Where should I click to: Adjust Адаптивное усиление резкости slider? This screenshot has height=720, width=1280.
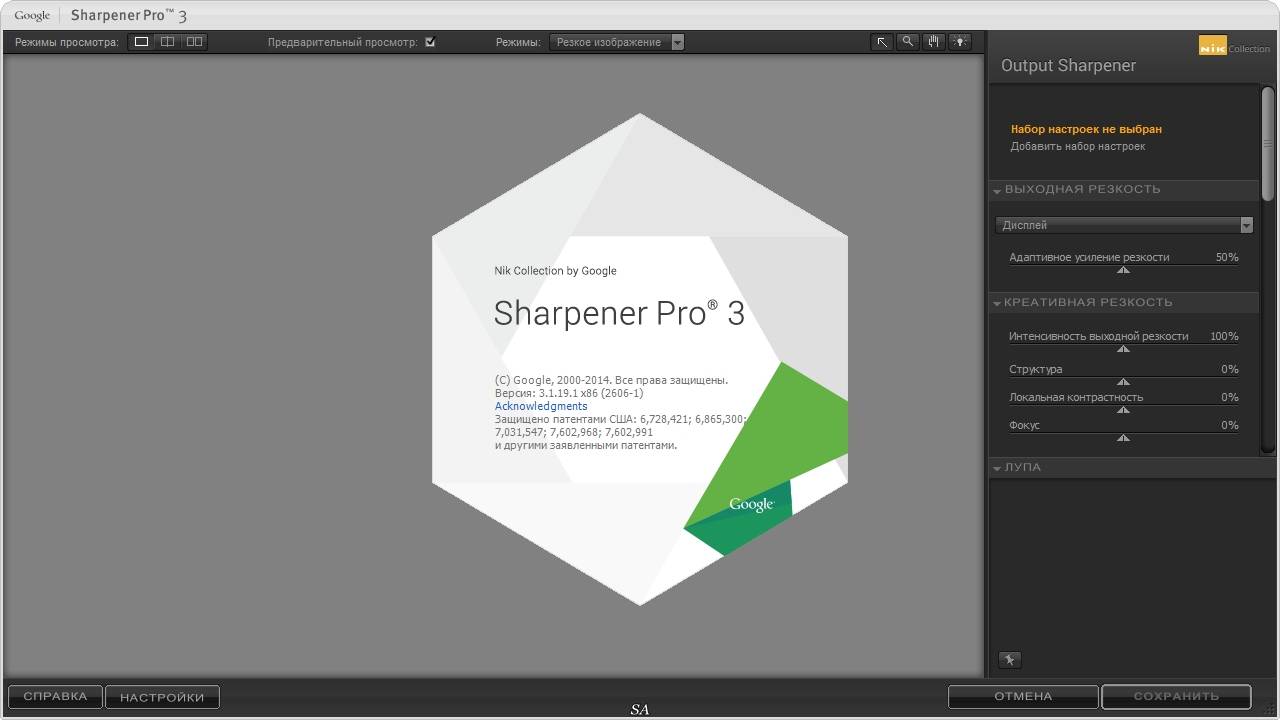1123,269
